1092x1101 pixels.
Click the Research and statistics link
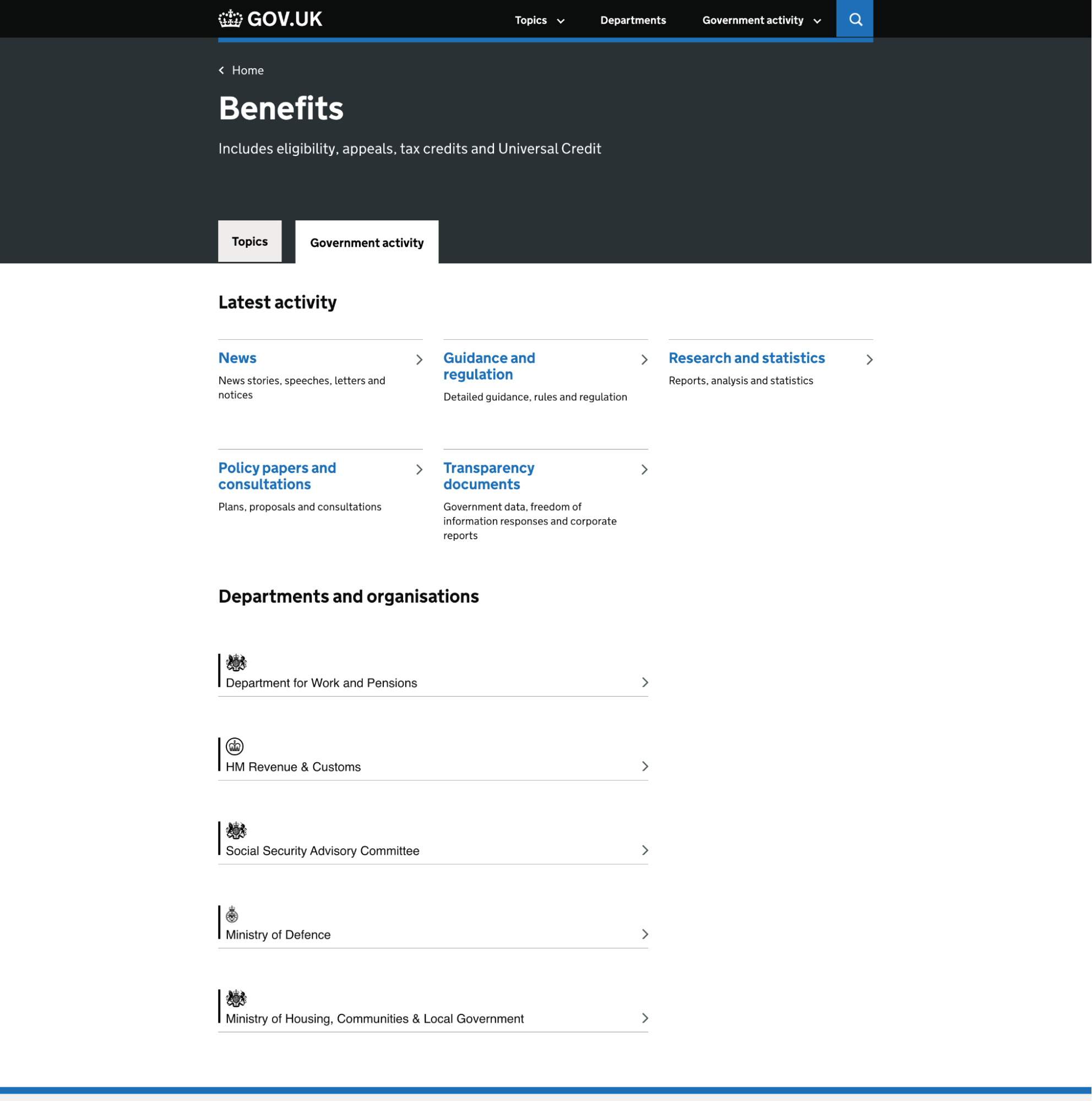click(746, 358)
